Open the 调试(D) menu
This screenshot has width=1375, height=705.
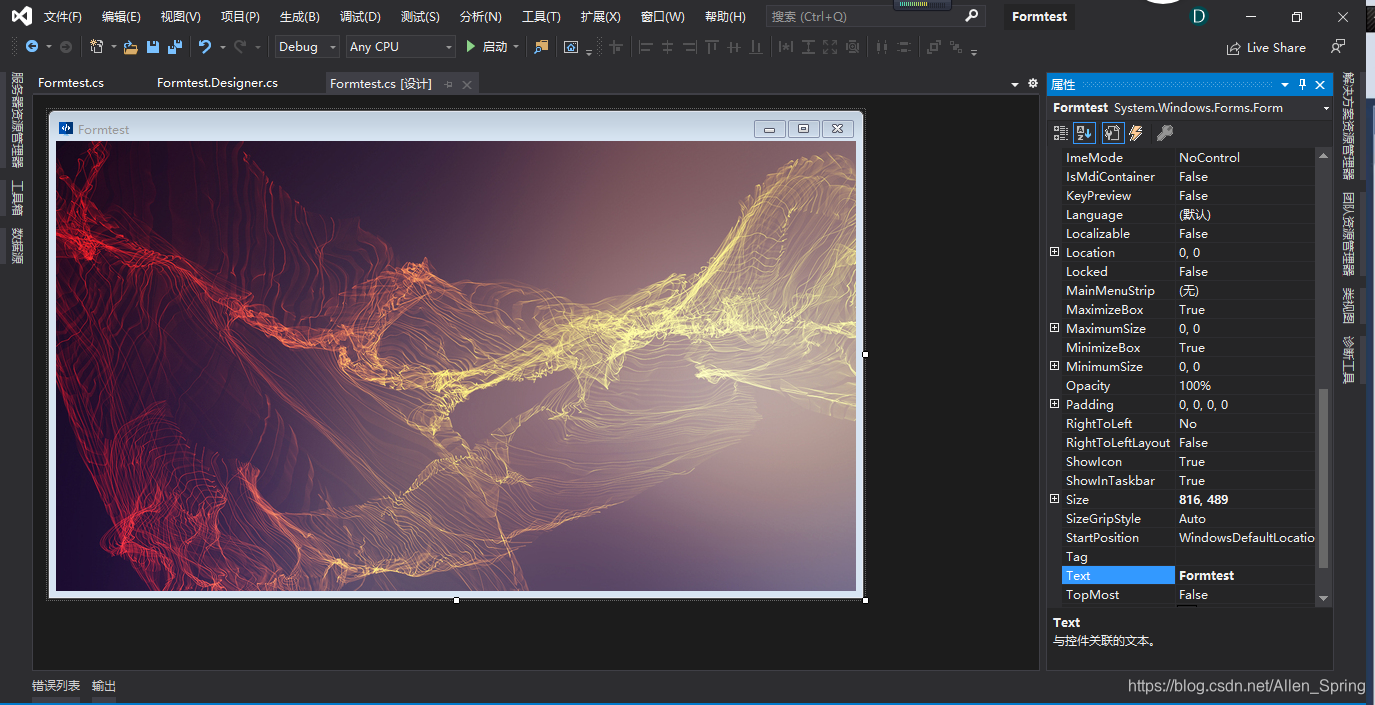[x=360, y=17]
